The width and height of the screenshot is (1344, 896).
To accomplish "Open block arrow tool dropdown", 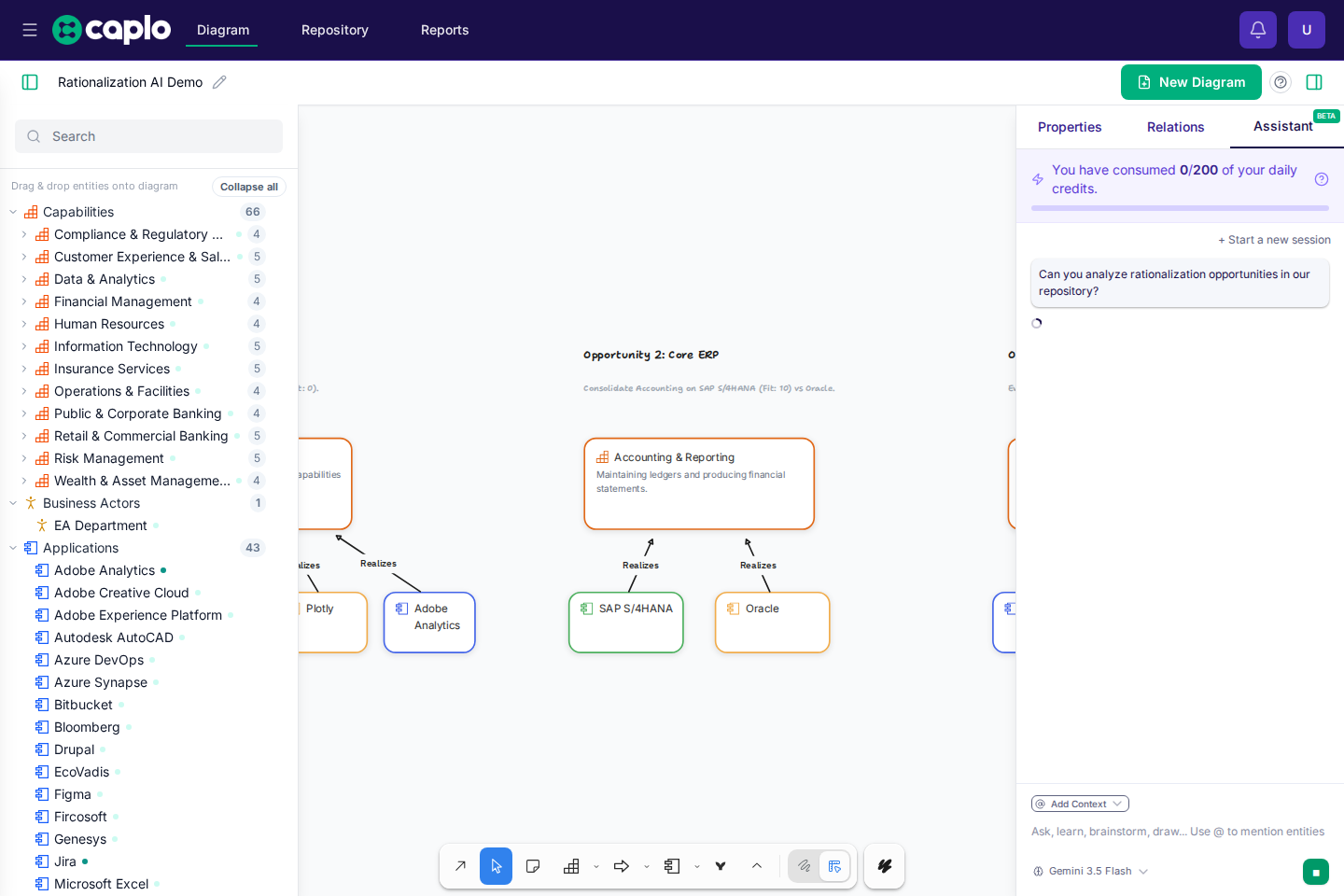I will click(647, 867).
